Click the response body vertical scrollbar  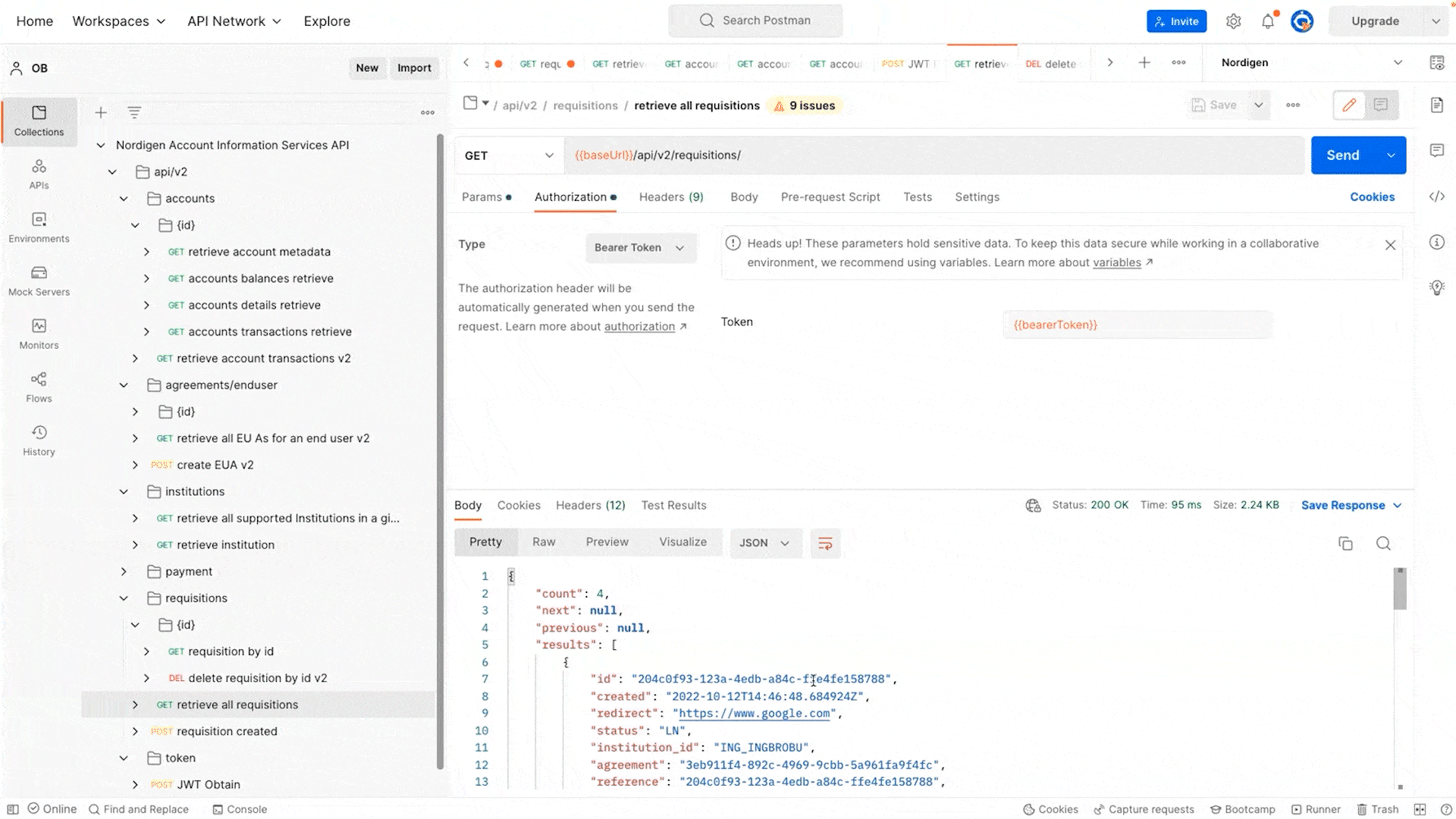pos(1400,589)
